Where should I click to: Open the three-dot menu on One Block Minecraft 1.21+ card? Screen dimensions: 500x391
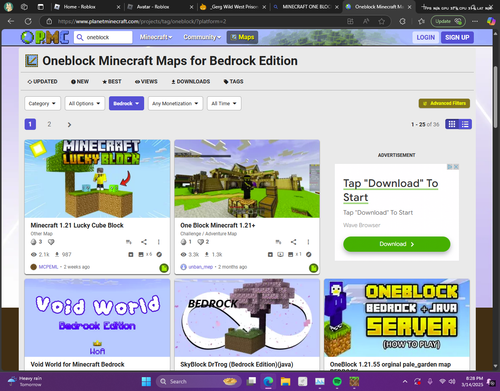308,242
